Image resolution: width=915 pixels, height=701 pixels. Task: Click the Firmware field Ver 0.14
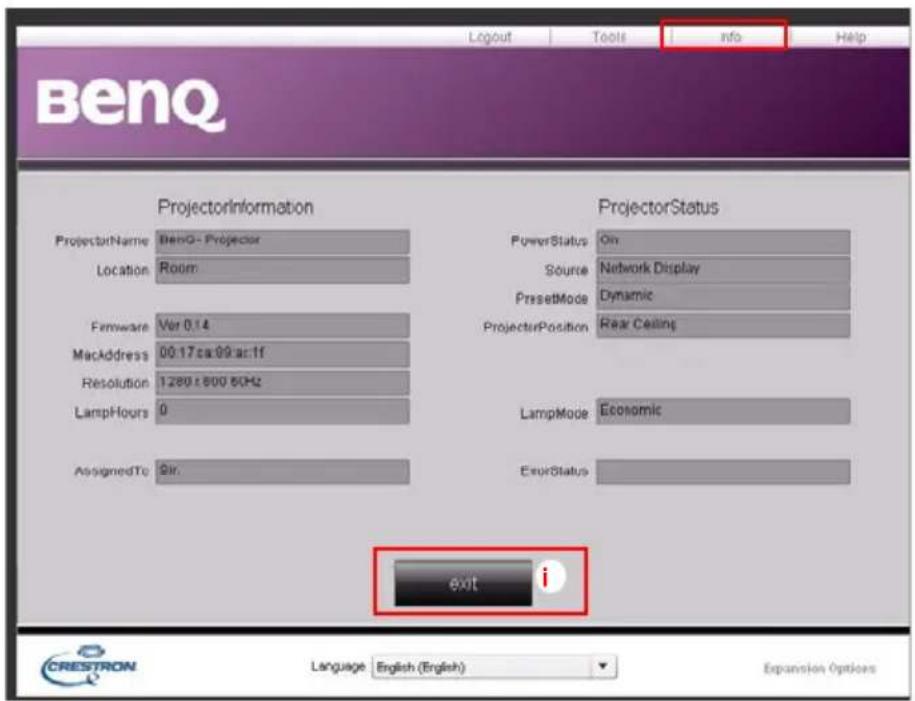282,326
